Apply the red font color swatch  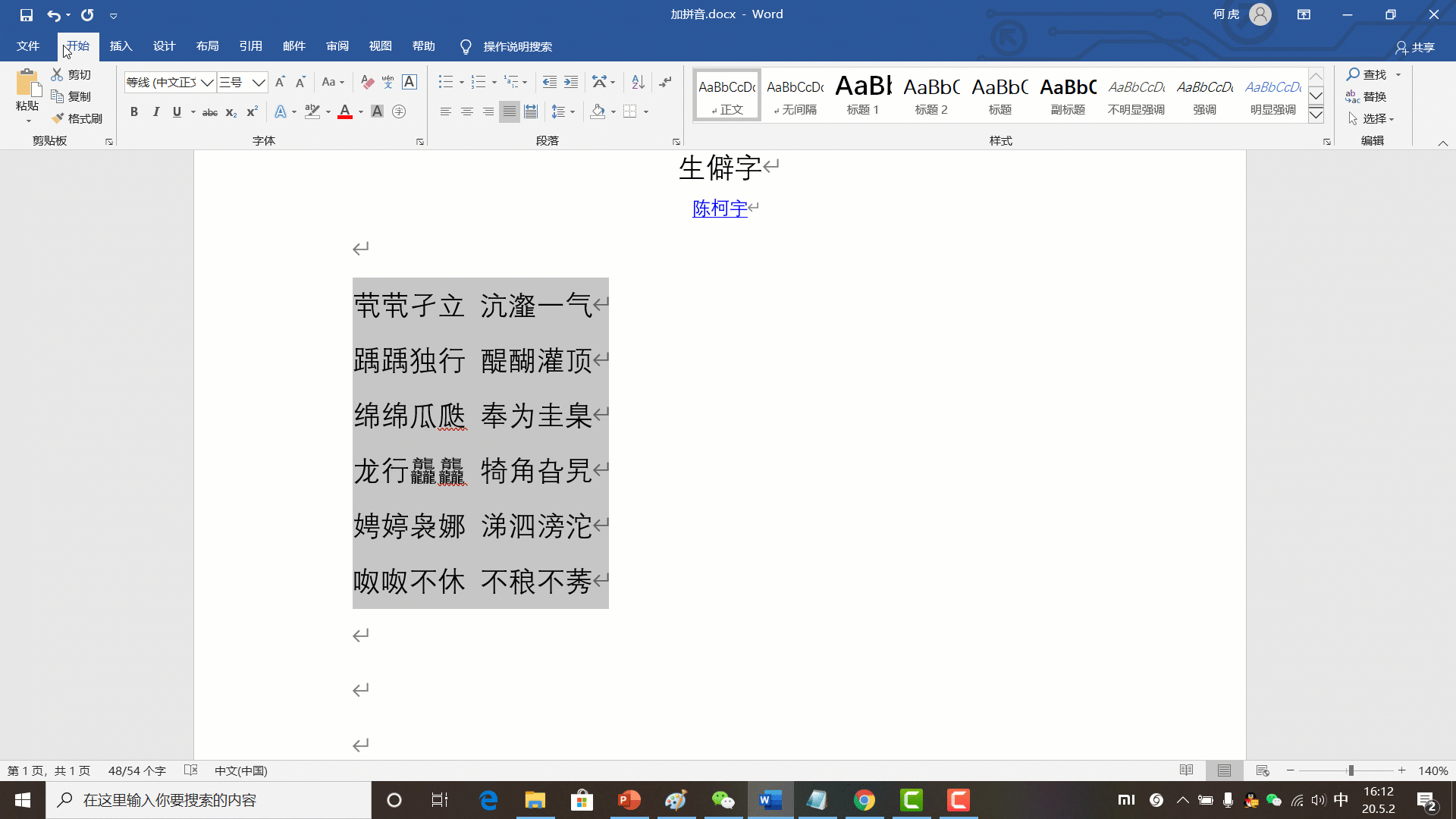345,112
